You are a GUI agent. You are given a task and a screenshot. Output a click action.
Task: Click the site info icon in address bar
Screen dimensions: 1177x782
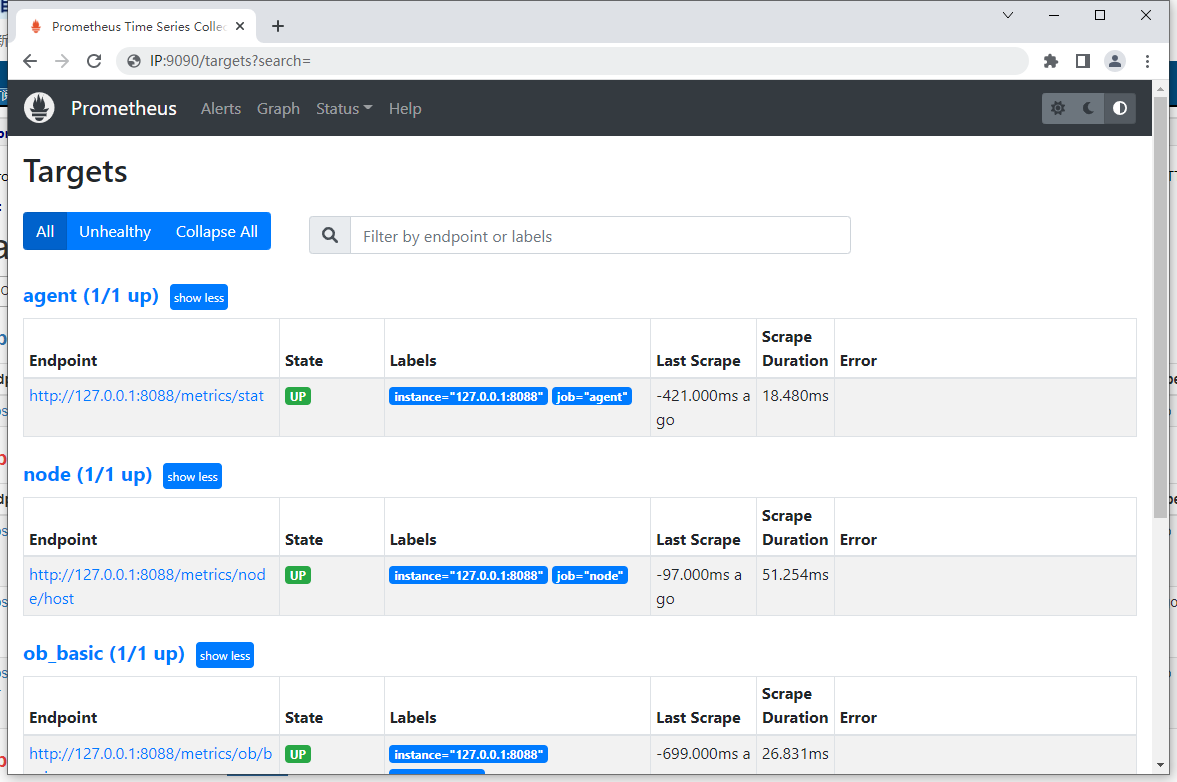tap(134, 61)
